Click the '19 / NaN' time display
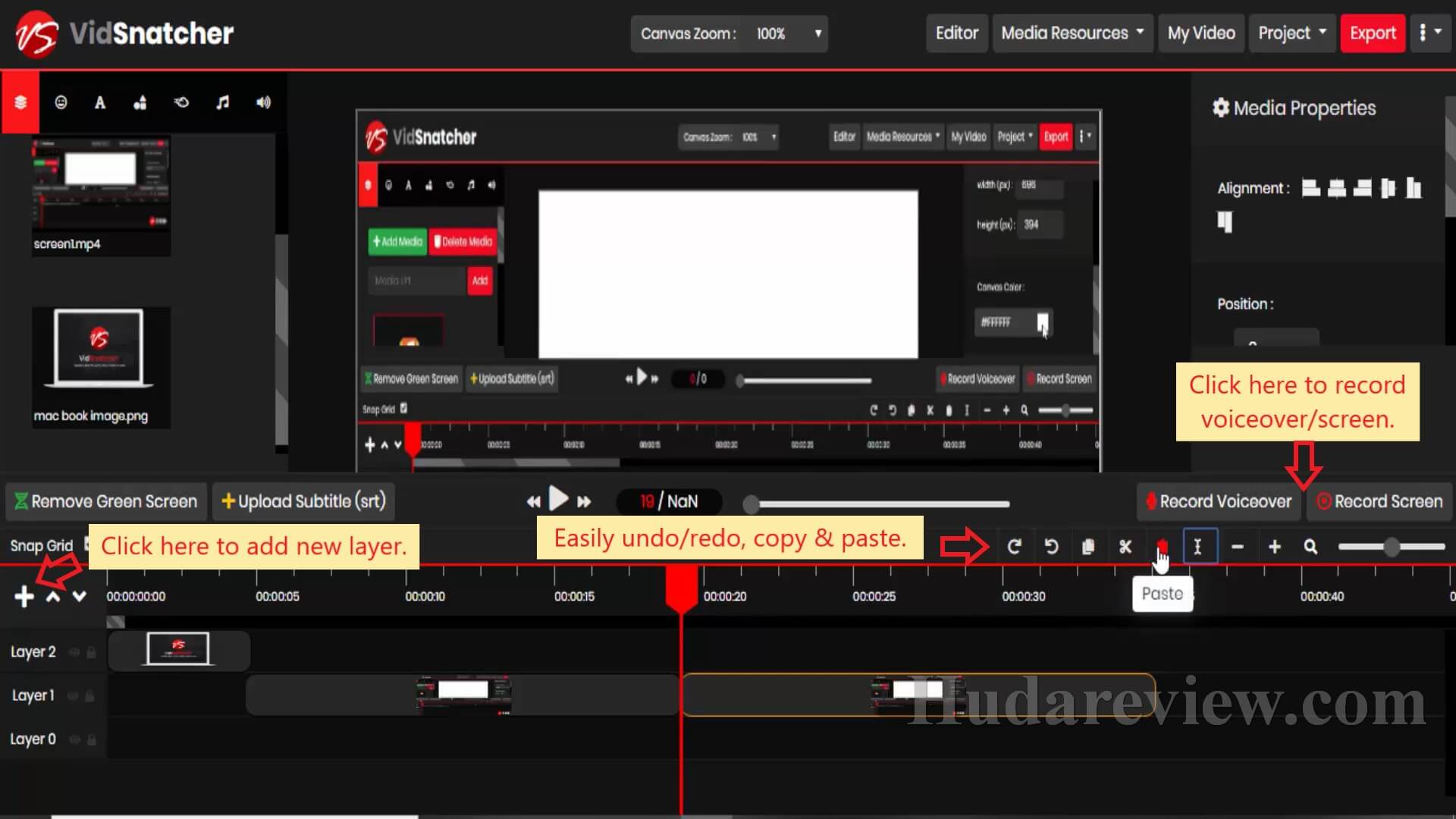This screenshot has height=819, width=1456. point(669,501)
